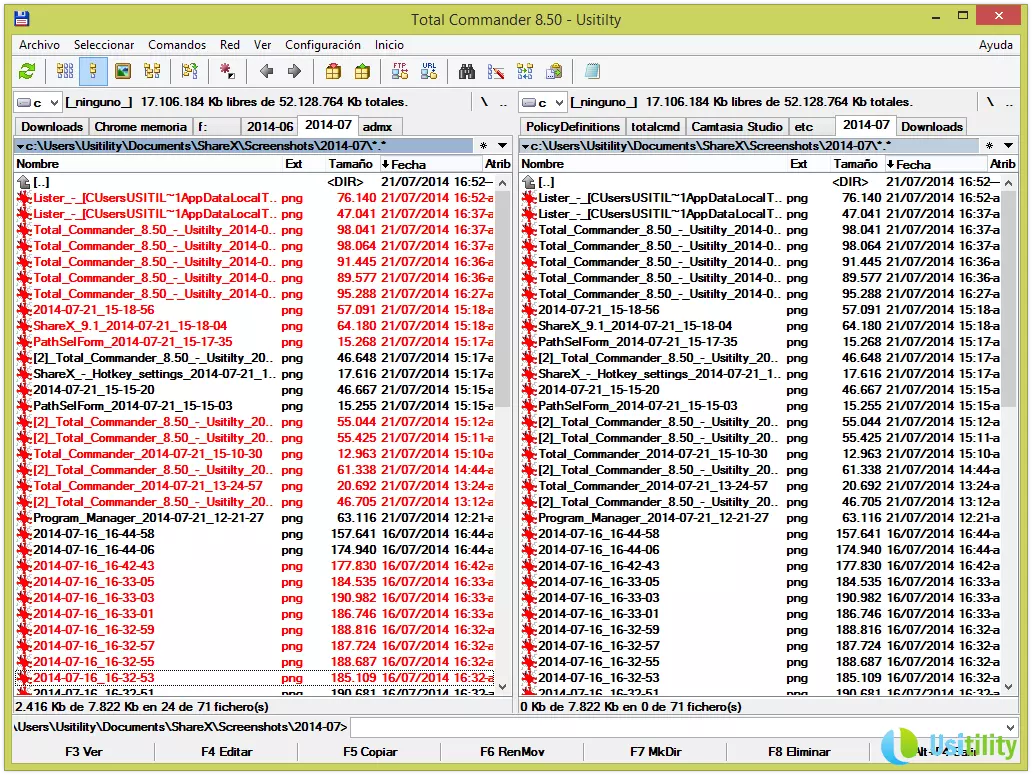The height and width of the screenshot is (775, 1033).
Task: Switch to Brief view mode (names only)
Action: tap(65, 71)
